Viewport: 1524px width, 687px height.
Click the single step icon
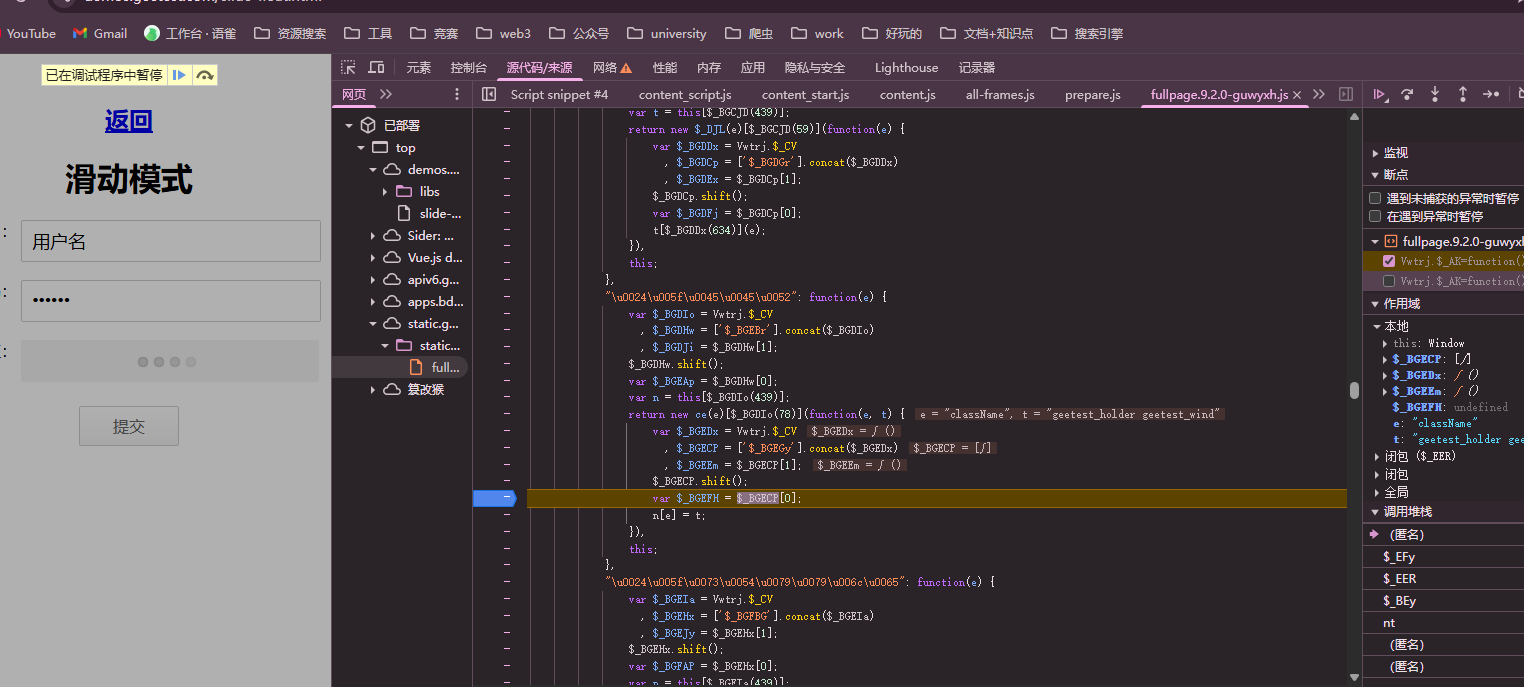(x=1491, y=94)
